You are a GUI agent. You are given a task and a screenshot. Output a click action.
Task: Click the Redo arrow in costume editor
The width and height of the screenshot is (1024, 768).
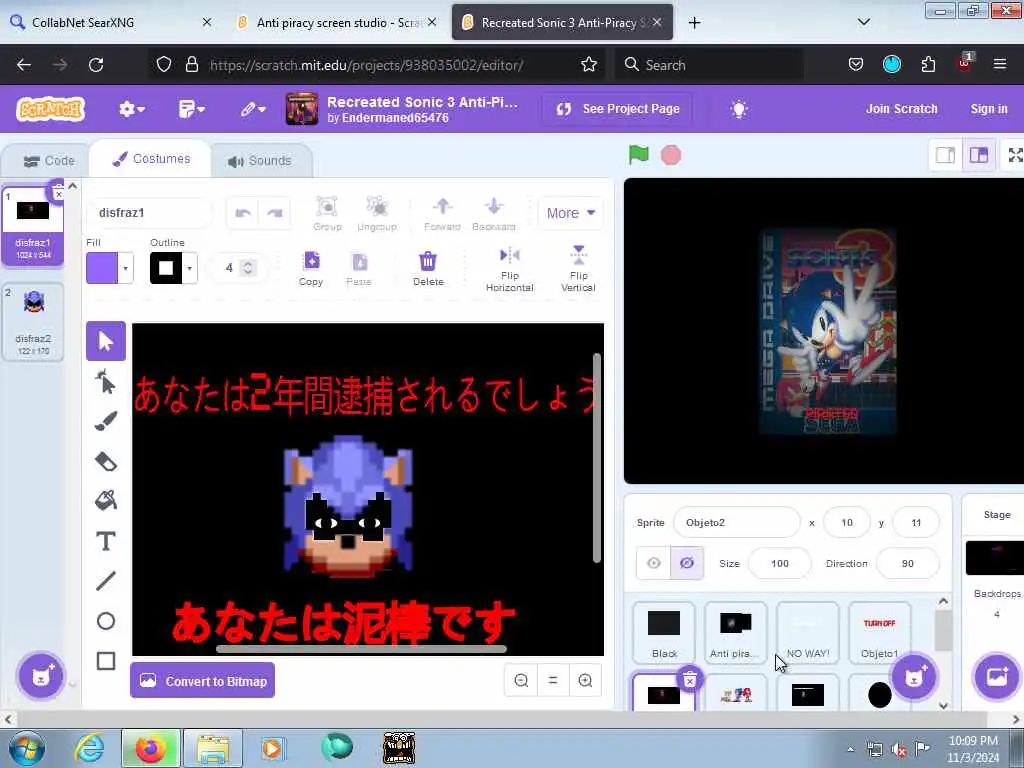point(274,213)
